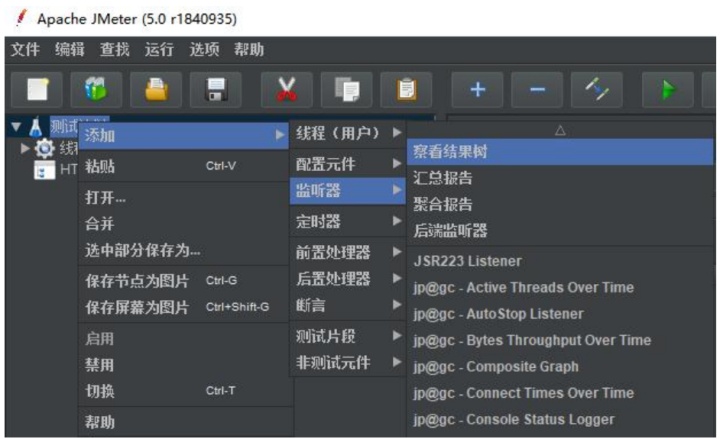The height and width of the screenshot is (439, 720).
Task: Choose 打开... from the context menu
Action: [184, 197]
